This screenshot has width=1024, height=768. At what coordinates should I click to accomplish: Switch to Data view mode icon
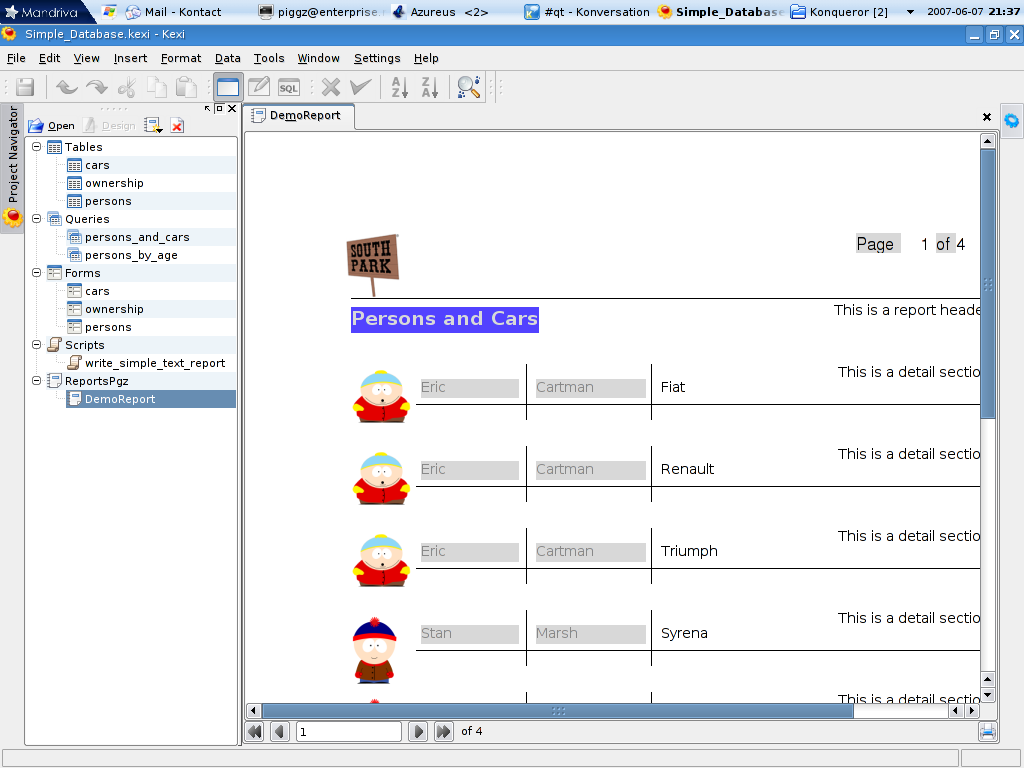[228, 87]
